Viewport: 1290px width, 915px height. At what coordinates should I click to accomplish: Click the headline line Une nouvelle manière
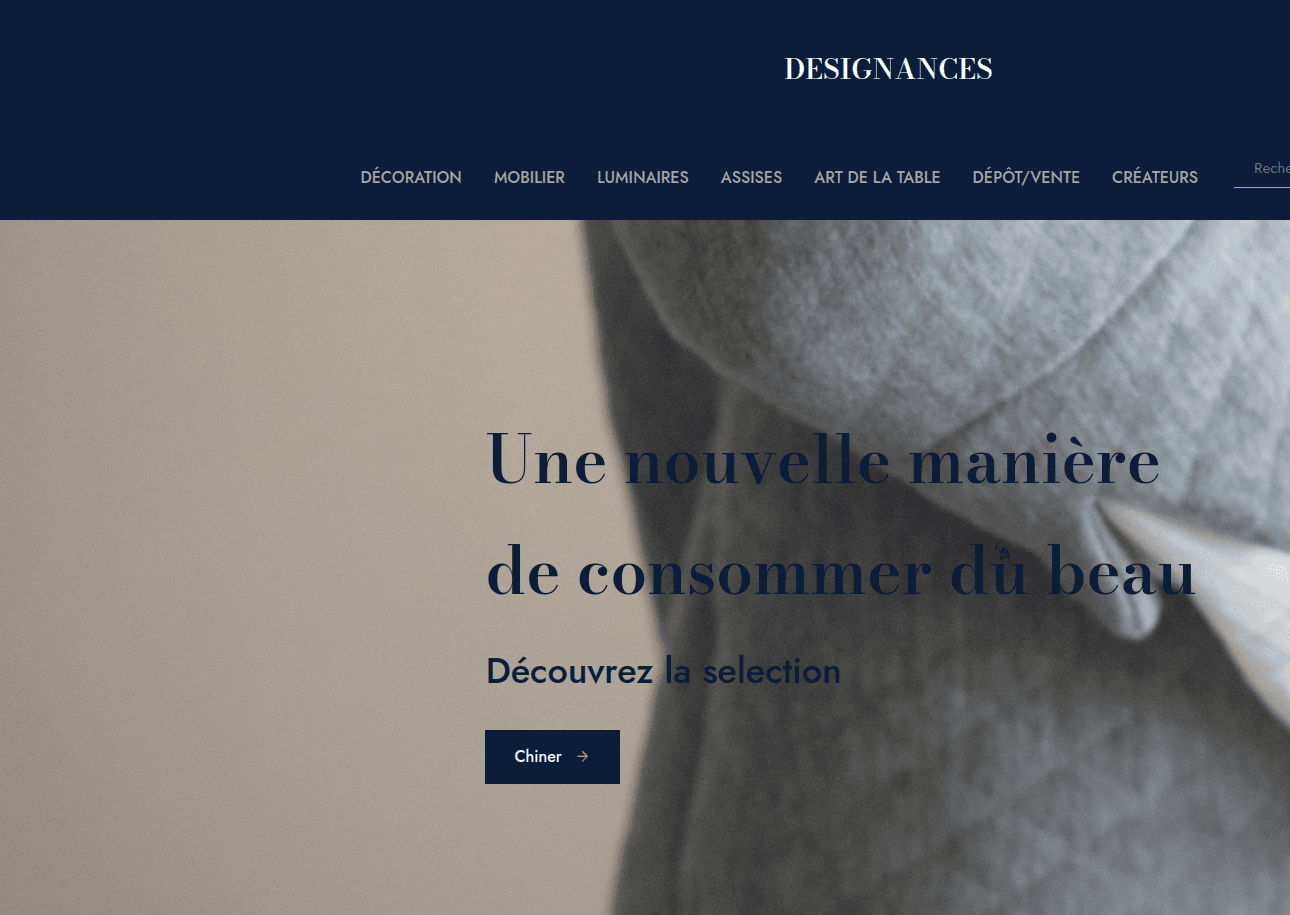[x=823, y=459]
